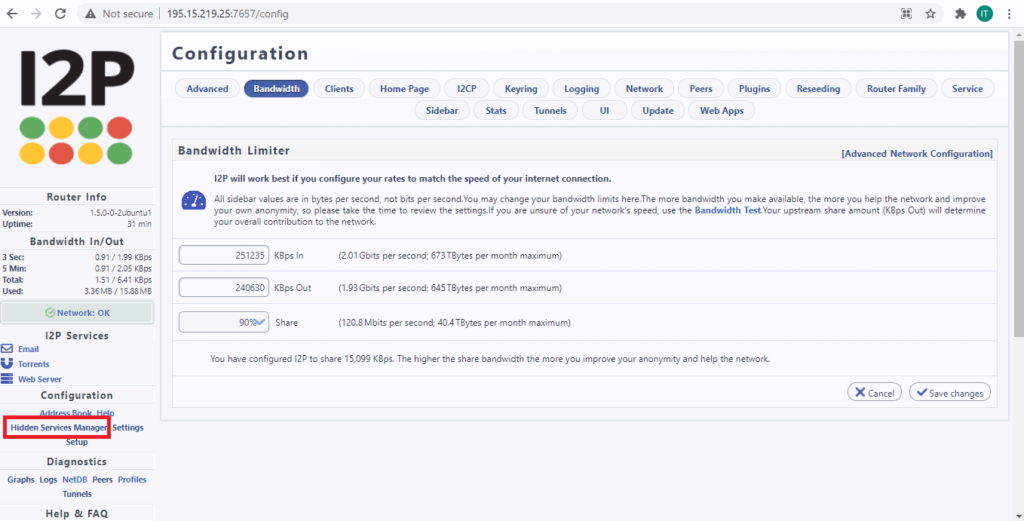Open Hidden Services Manager link
This screenshot has width=1024, height=521.
click(59, 428)
